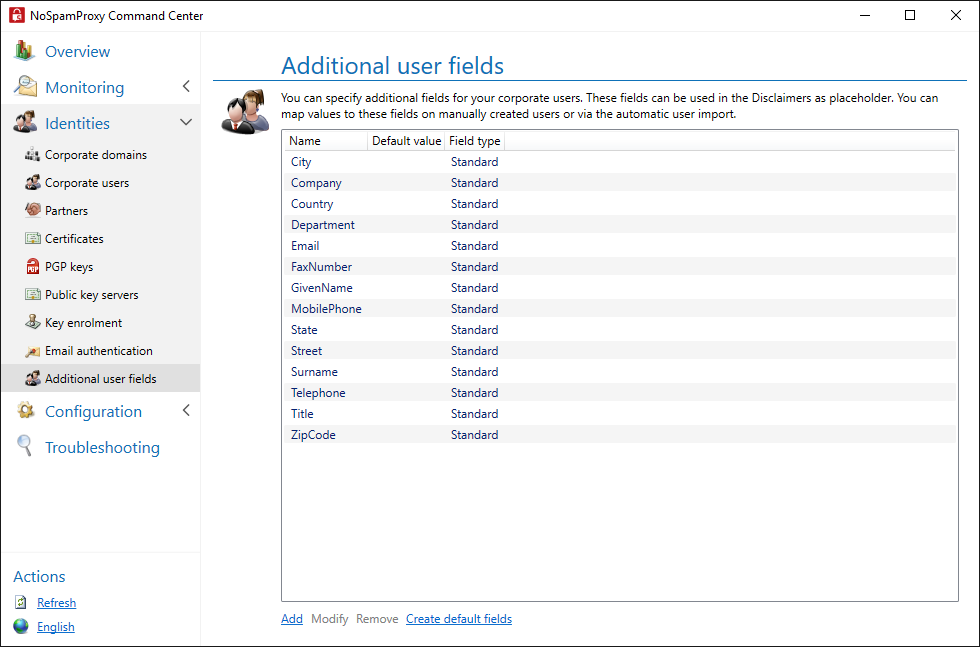The image size is (980, 647).
Task: Go to Email authentication
Action: [x=99, y=351]
